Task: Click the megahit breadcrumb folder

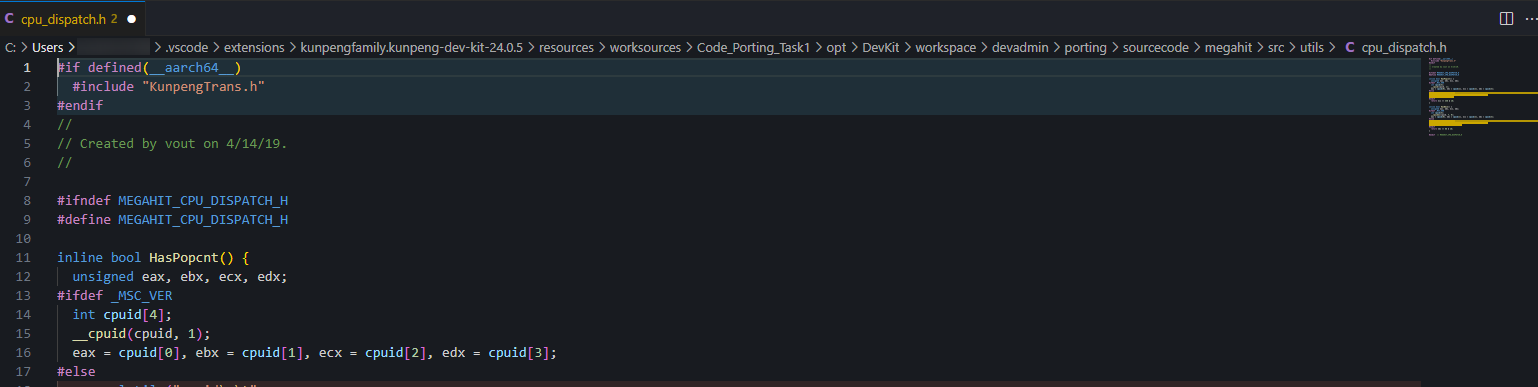Action: click(x=1227, y=47)
